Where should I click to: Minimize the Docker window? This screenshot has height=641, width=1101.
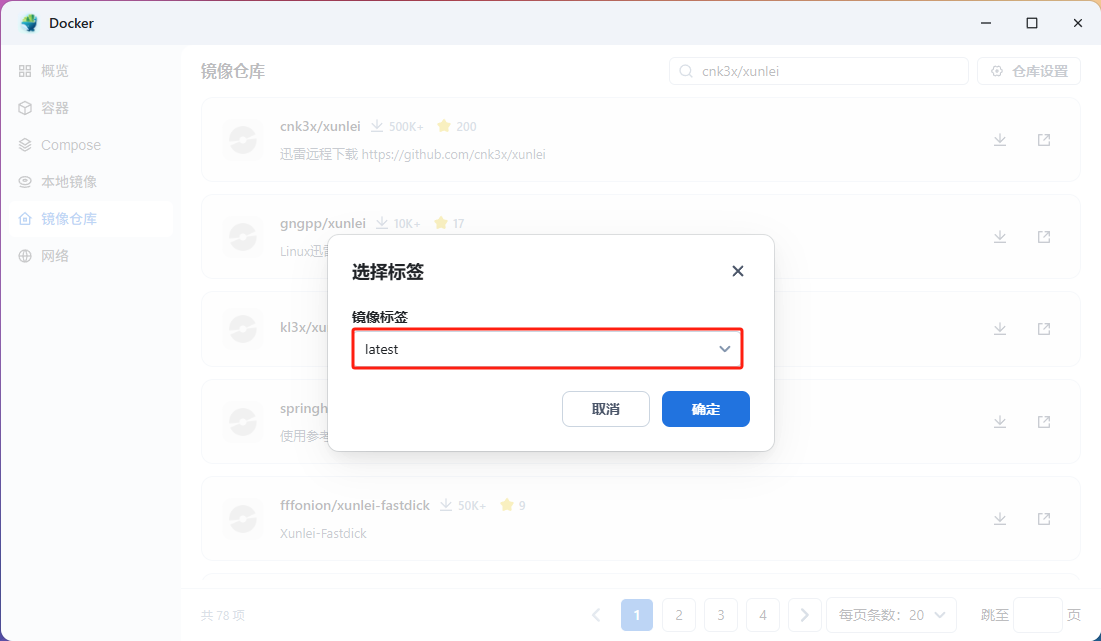point(986,23)
